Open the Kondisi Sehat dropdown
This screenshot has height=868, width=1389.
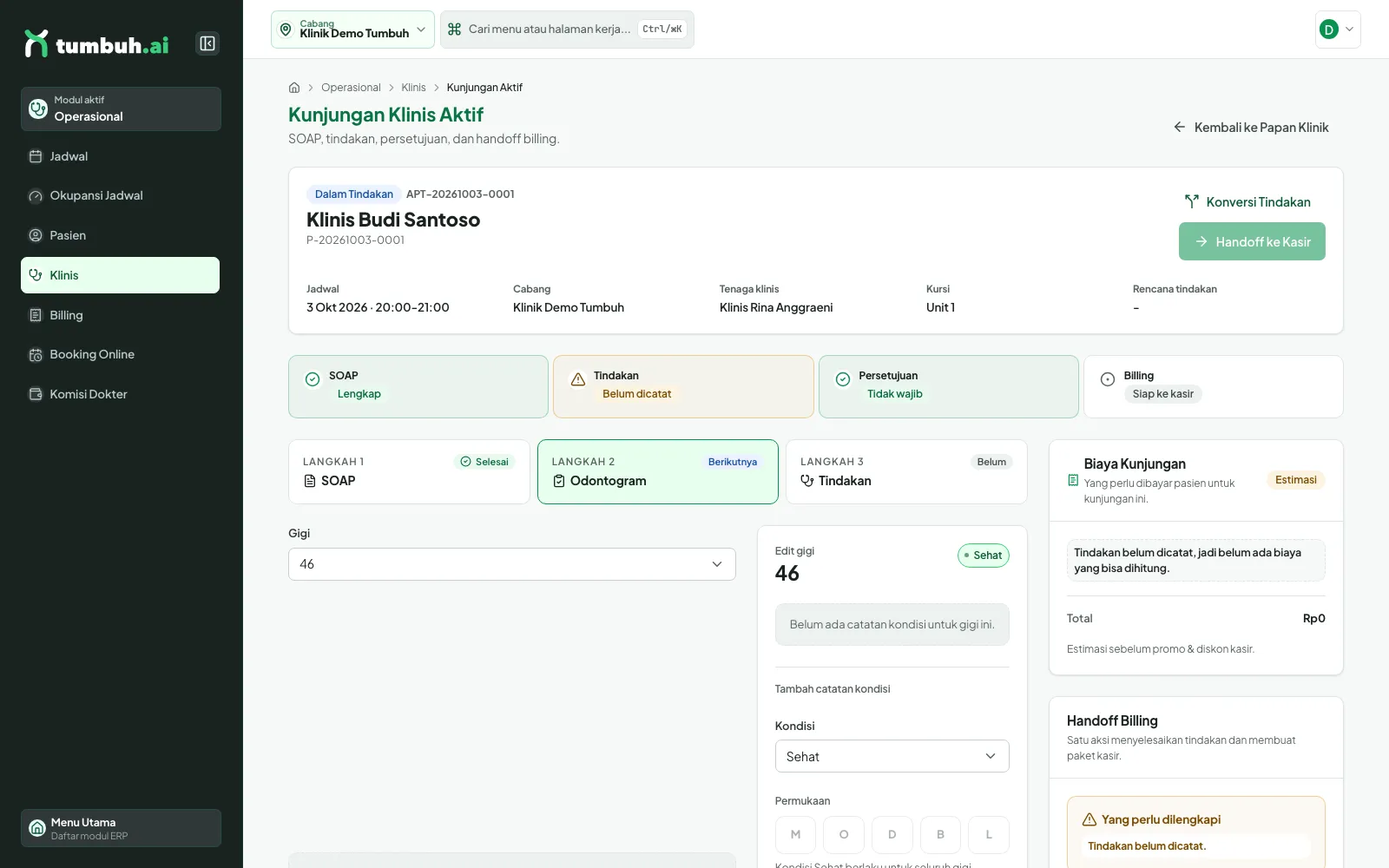pyautogui.click(x=892, y=756)
